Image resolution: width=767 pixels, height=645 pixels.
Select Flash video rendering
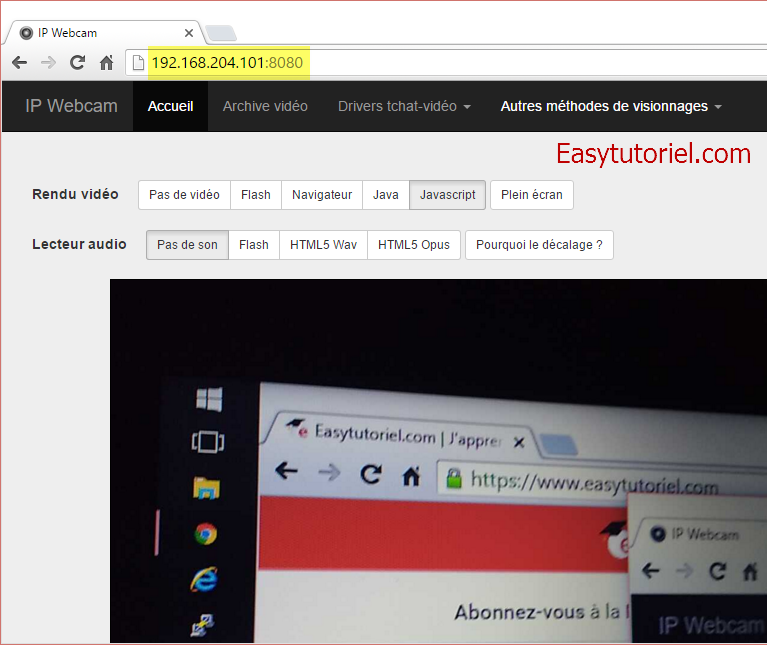pyautogui.click(x=256, y=195)
